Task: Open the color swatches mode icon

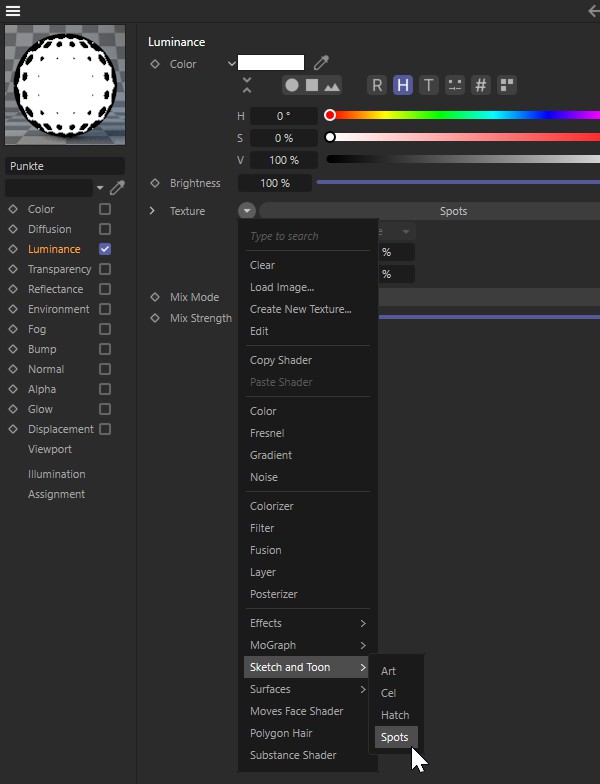Action: [506, 86]
